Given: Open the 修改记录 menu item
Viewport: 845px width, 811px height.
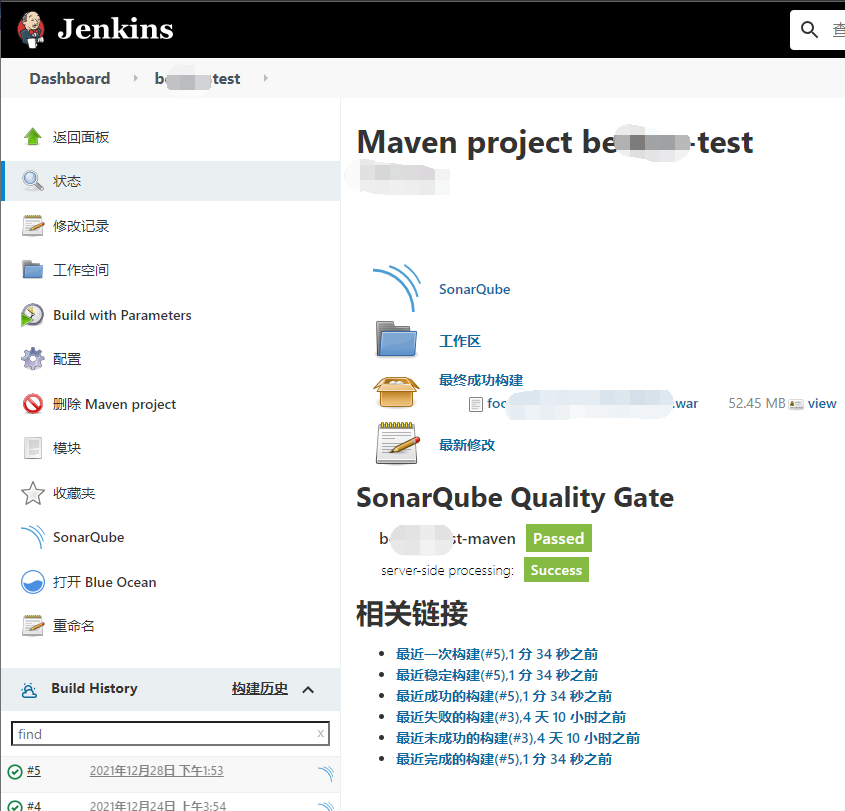Looking at the screenshot, I should (x=81, y=226).
